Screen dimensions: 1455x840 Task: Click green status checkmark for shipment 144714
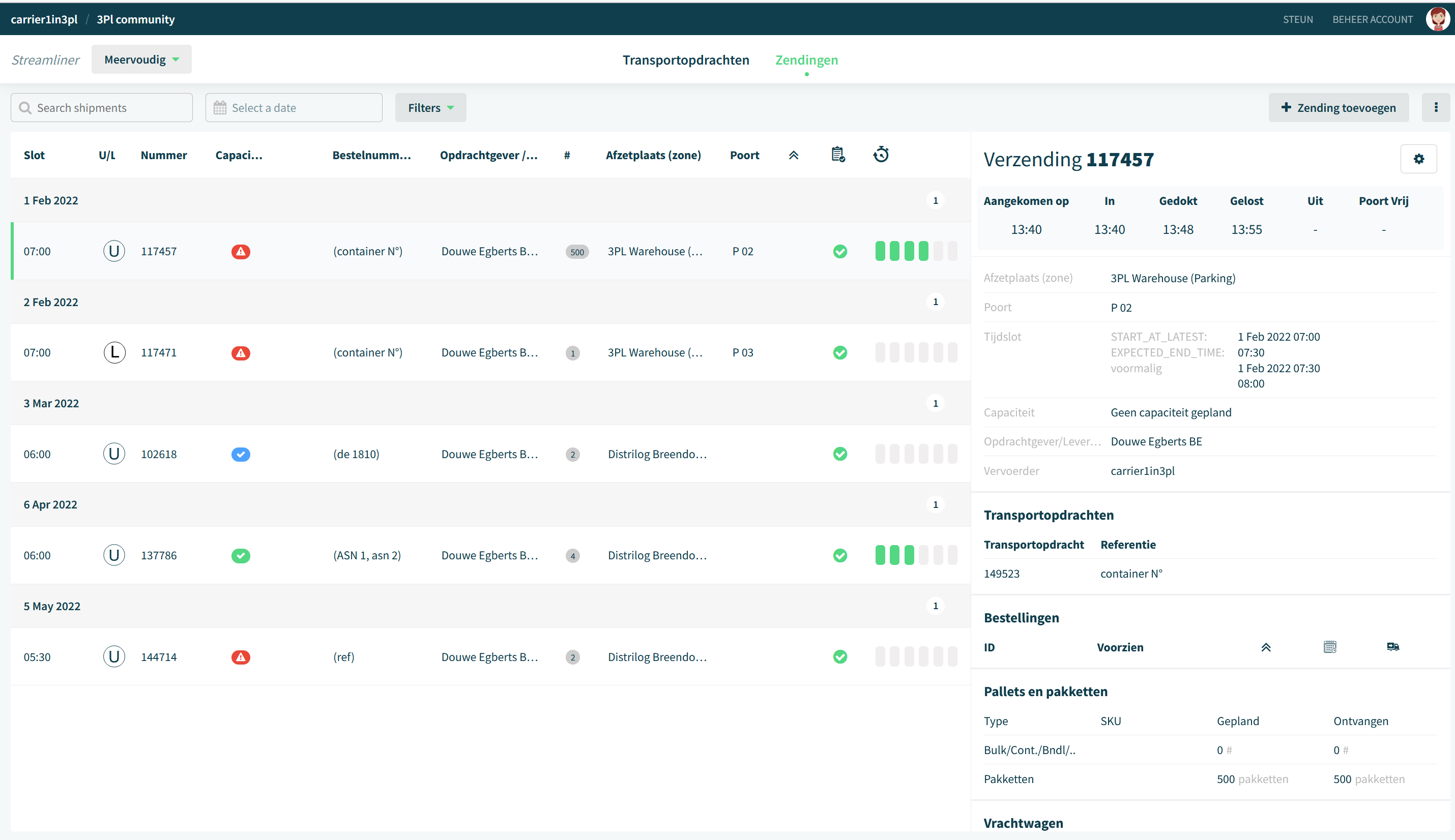tap(840, 657)
